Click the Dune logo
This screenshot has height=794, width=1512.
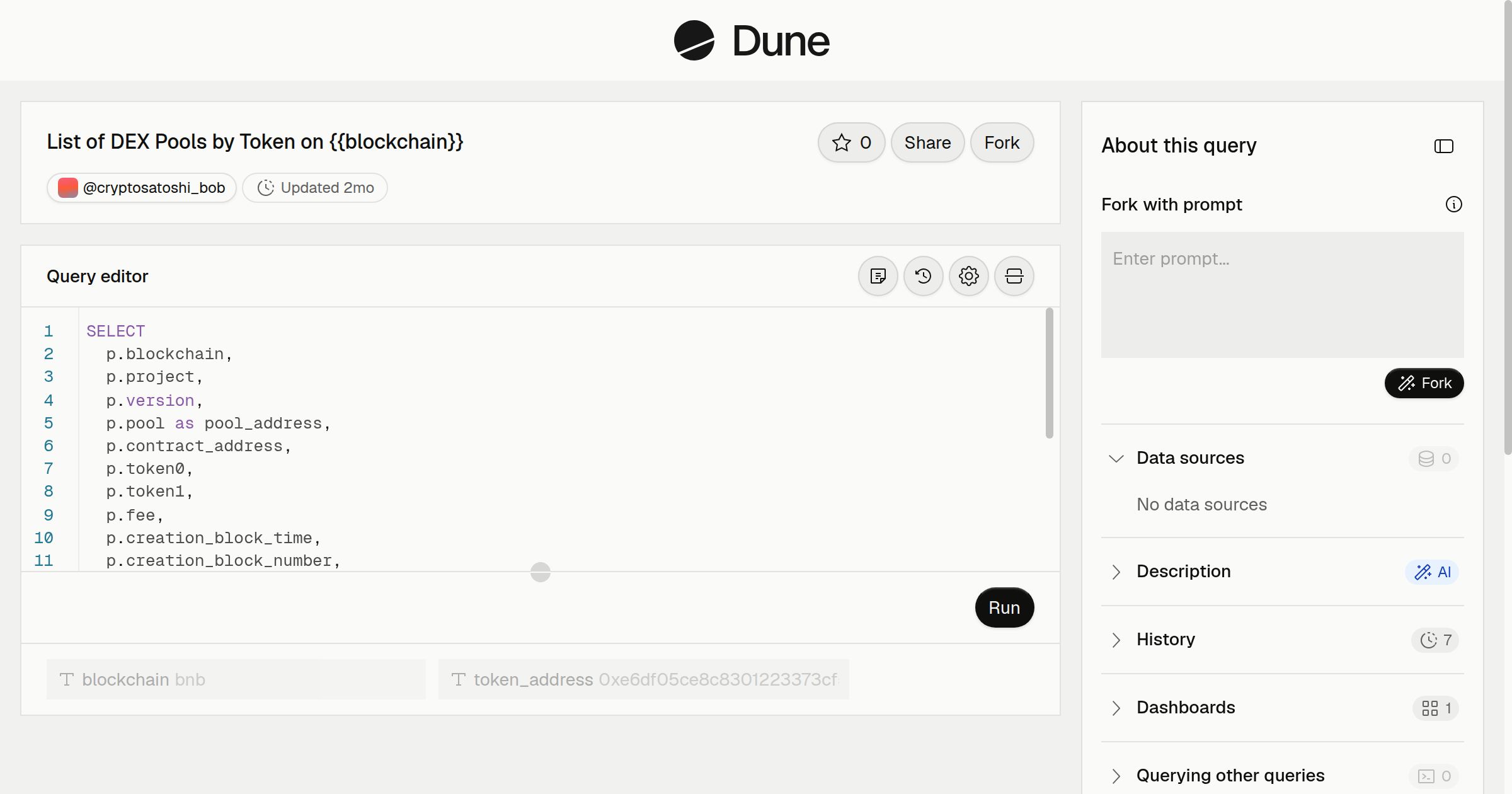pos(752,40)
